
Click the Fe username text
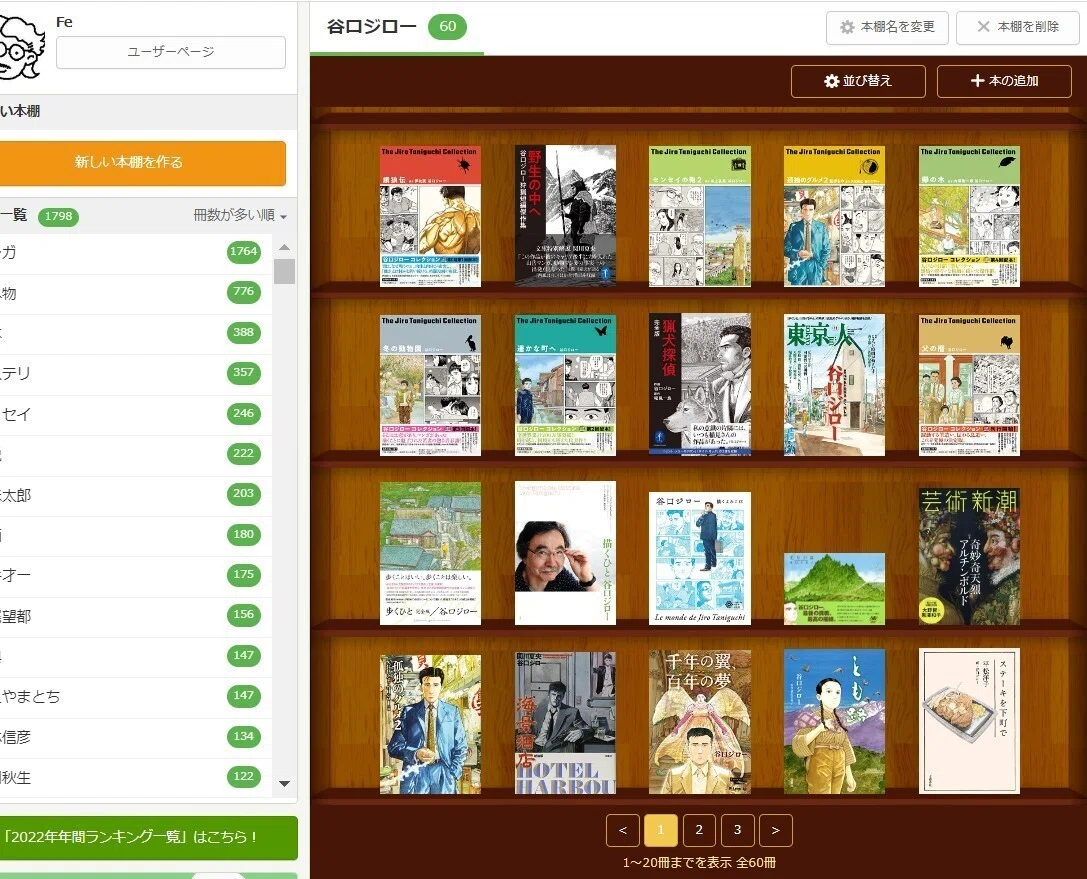point(64,22)
